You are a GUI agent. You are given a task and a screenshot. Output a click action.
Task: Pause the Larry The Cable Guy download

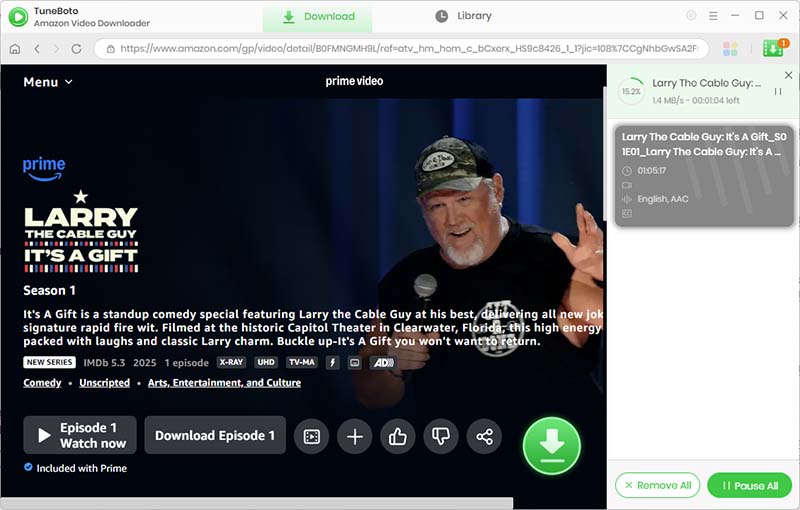pos(778,91)
